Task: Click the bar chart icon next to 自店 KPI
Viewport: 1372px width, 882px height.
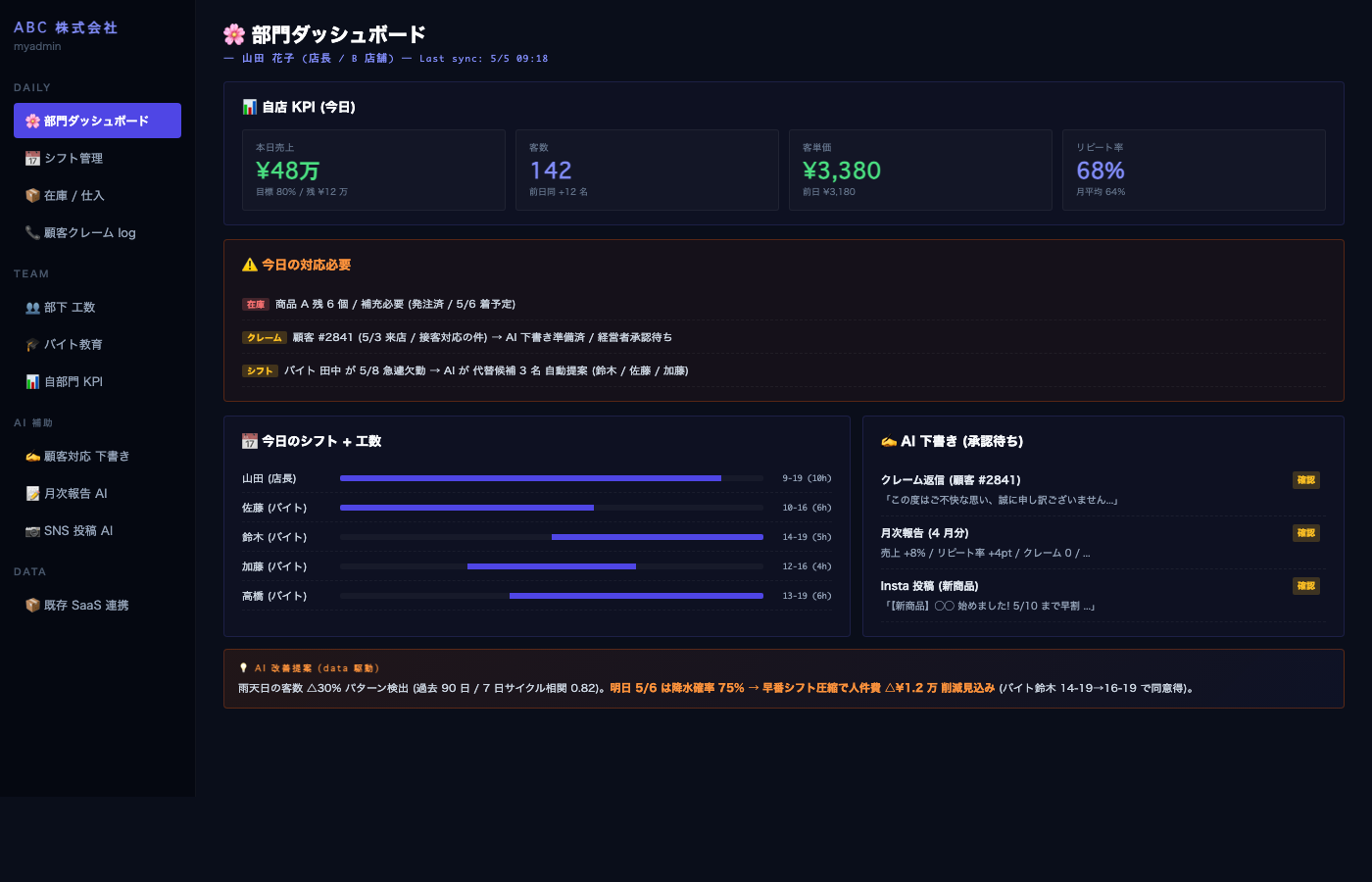Action: (250, 107)
